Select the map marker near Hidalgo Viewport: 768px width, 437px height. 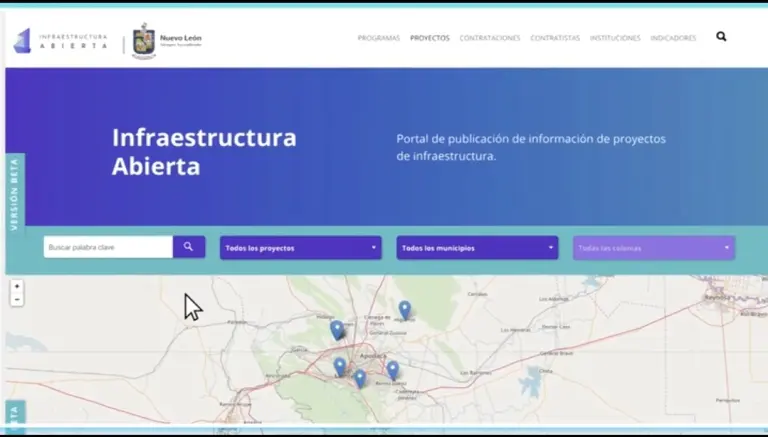(337, 330)
